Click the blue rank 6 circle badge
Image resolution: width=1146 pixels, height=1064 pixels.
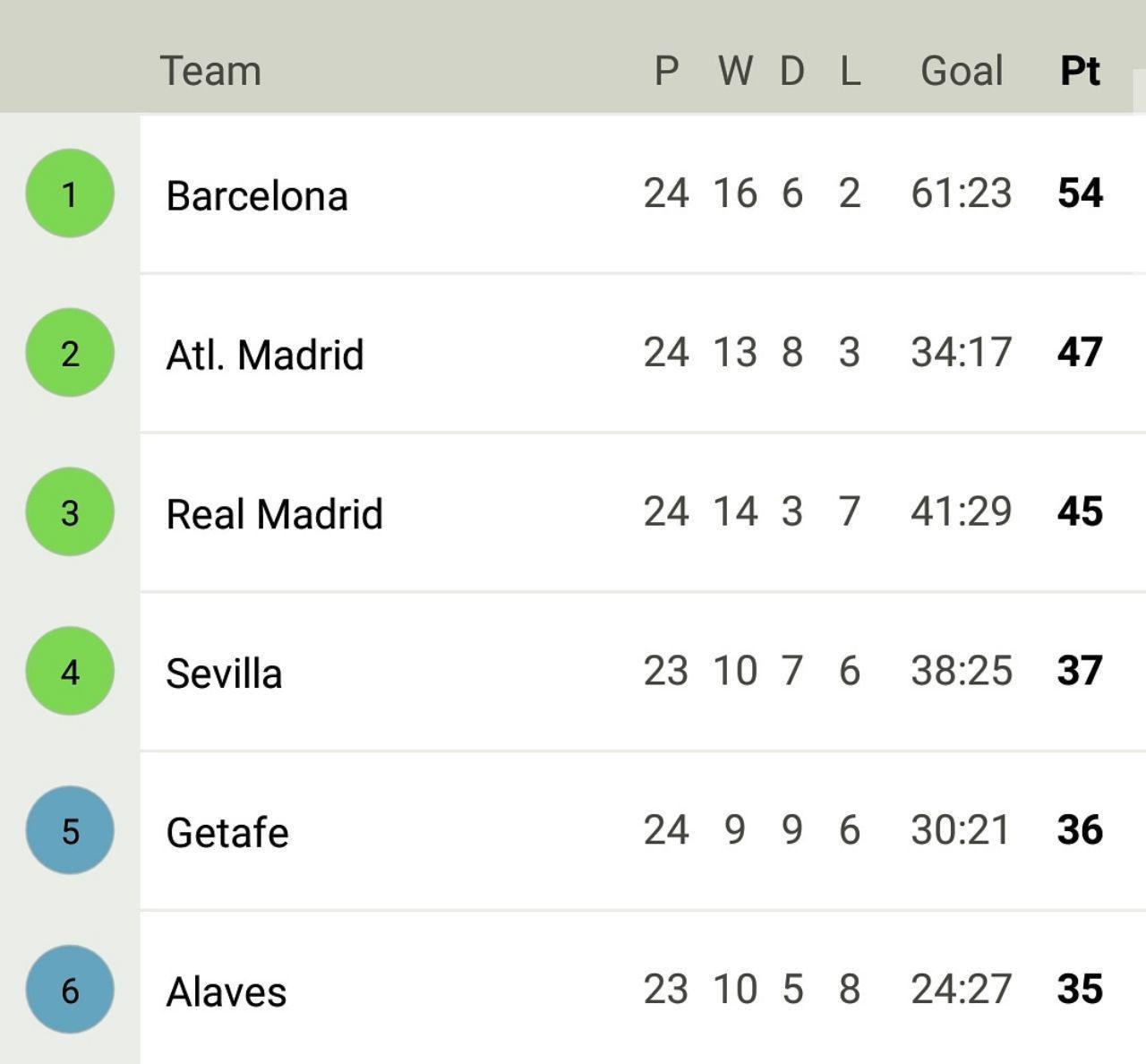pyautogui.click(x=70, y=990)
